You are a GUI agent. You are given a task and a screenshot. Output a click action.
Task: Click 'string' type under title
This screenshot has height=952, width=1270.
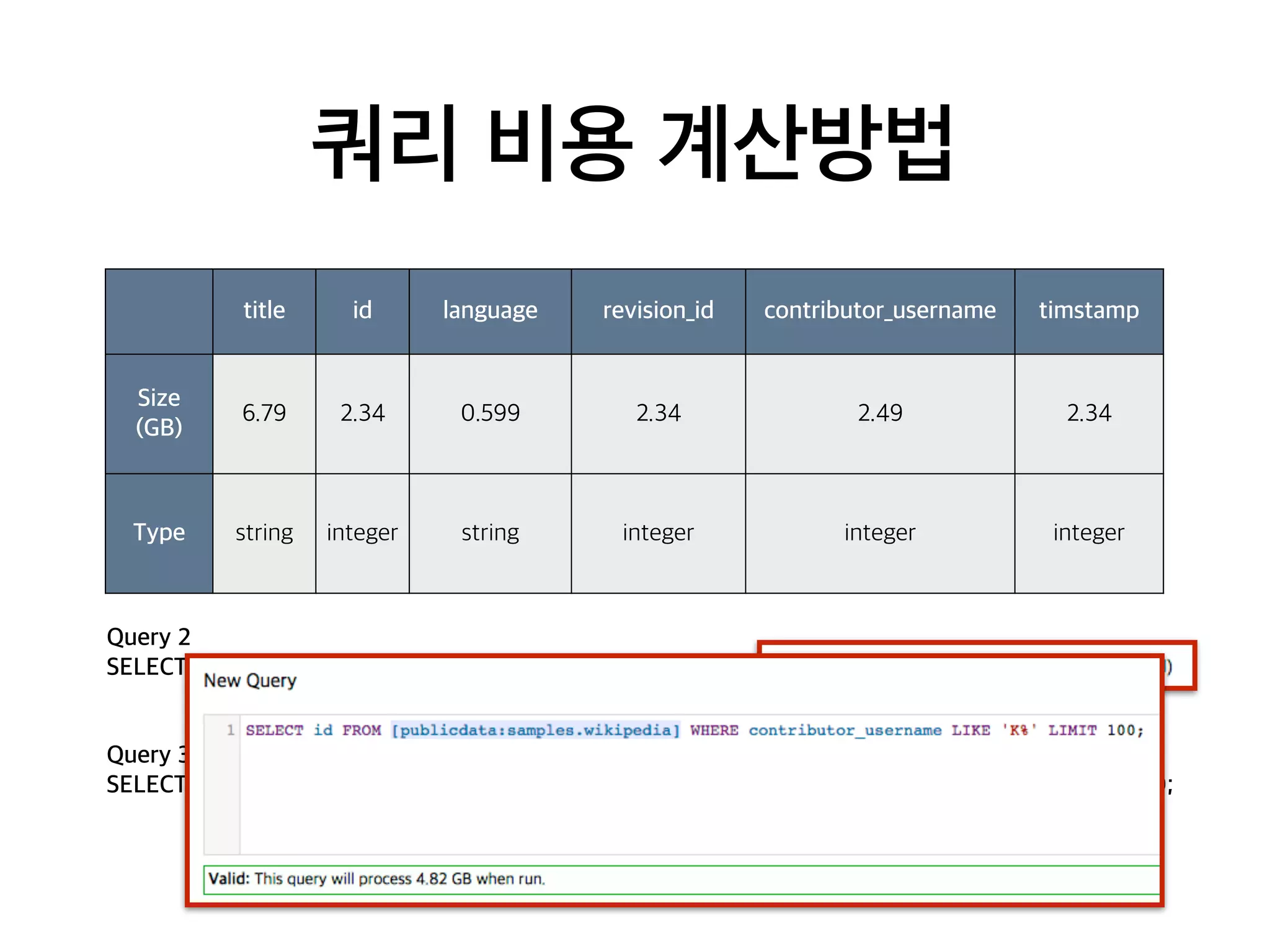[x=264, y=533]
